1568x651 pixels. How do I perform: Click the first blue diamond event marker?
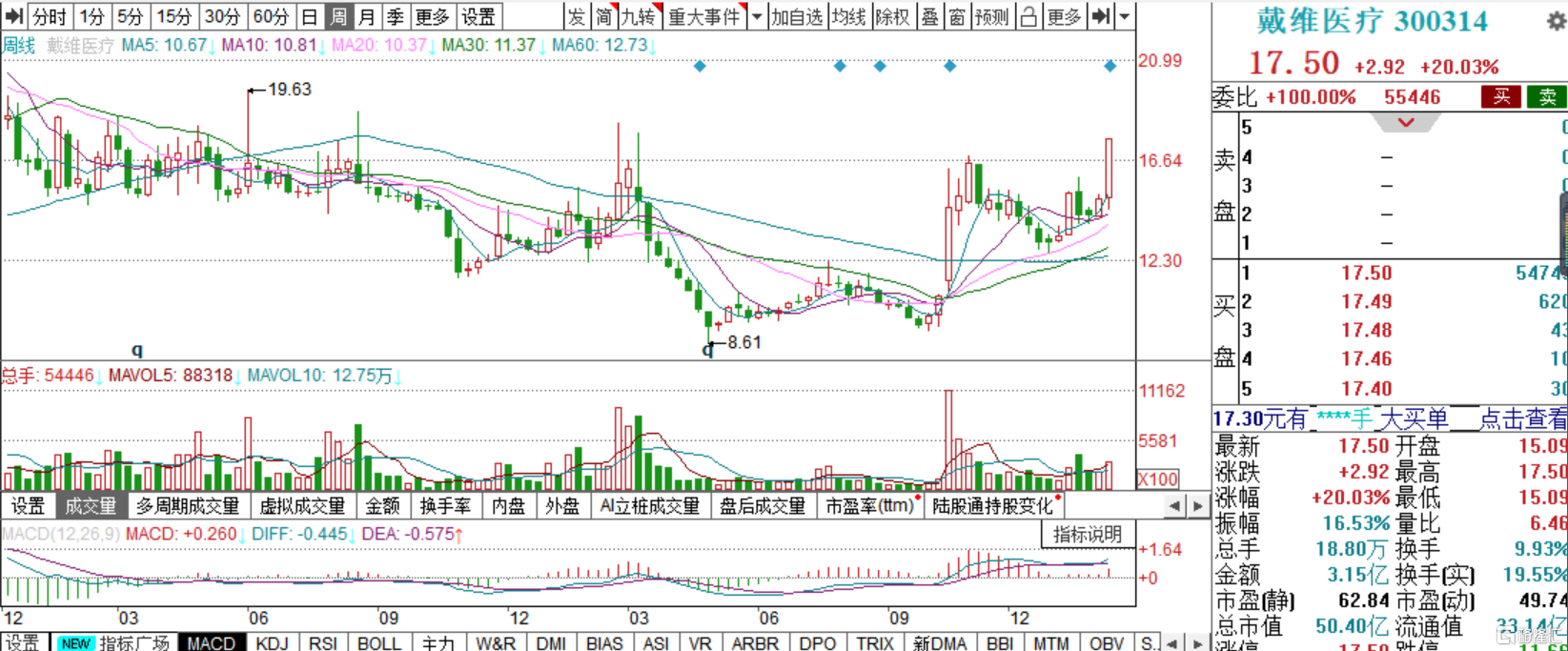700,66
